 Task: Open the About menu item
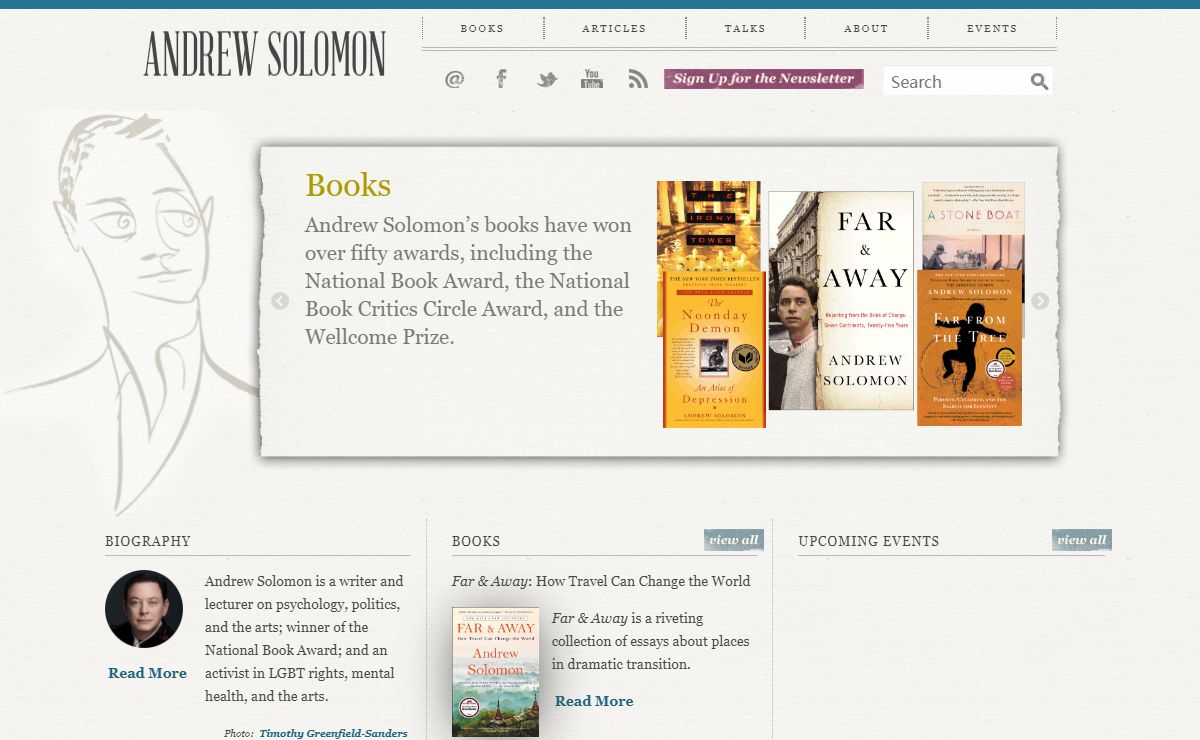[866, 28]
